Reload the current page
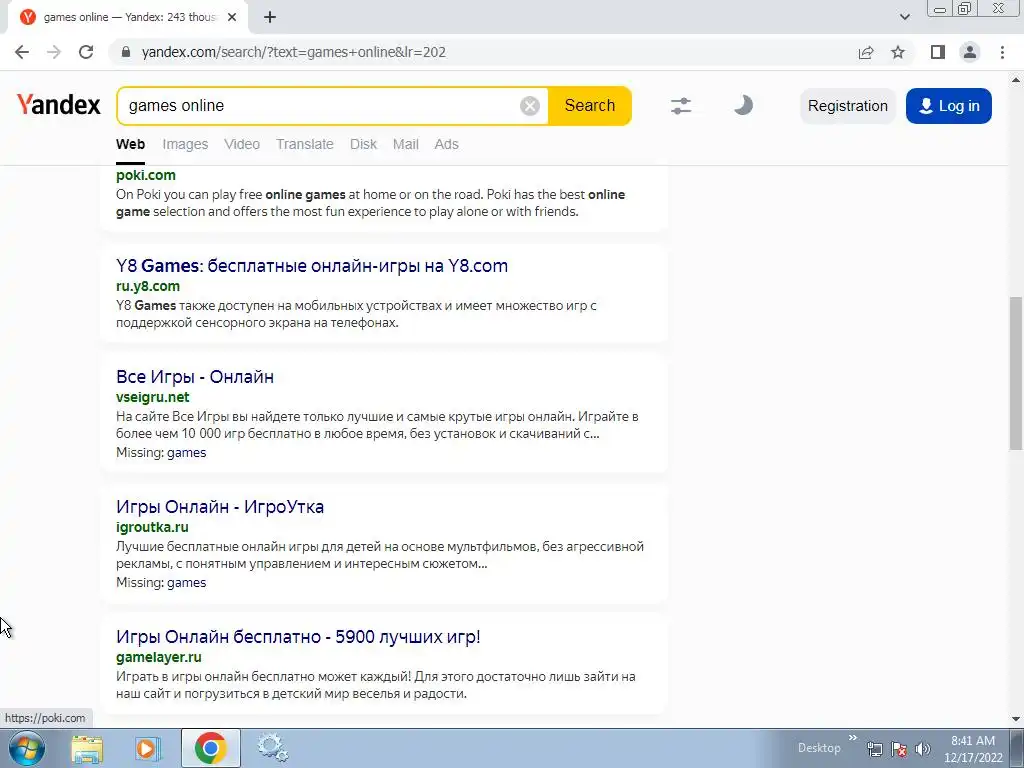Viewport: 1024px width, 768px height. click(x=86, y=52)
